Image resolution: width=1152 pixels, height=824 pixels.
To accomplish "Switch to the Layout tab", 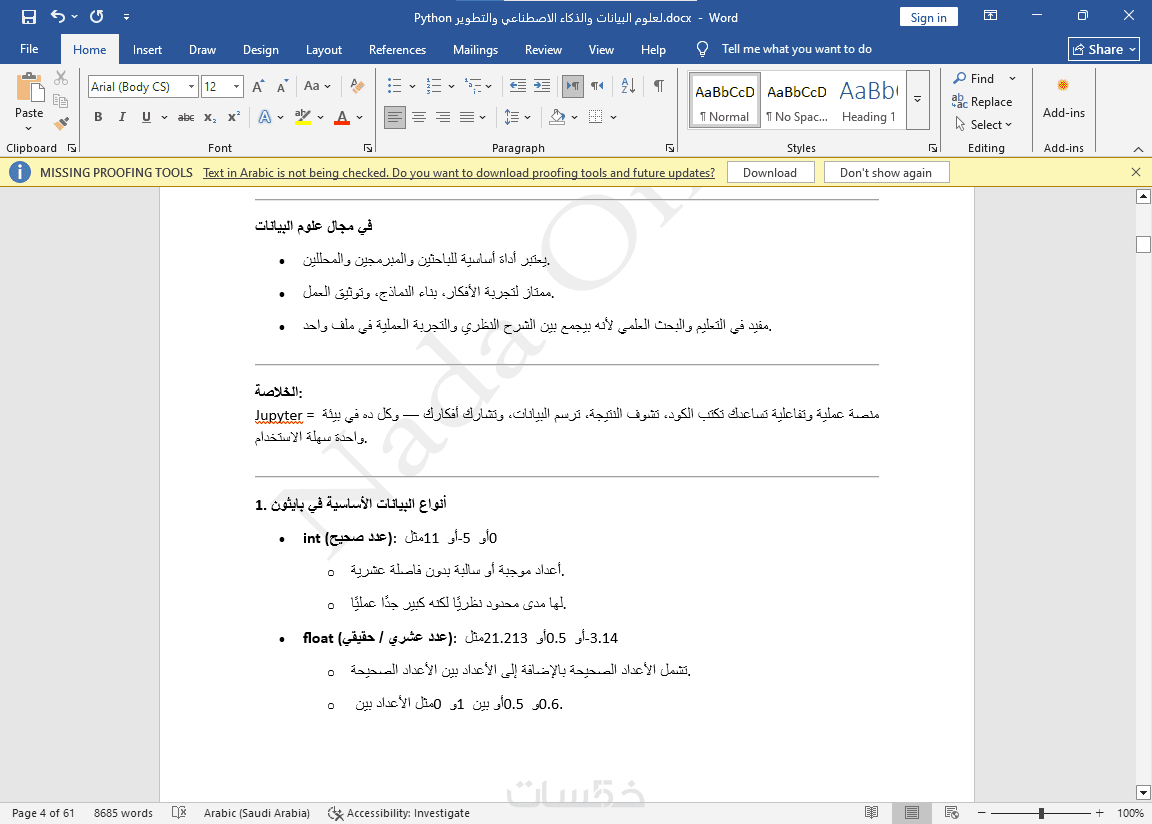I will tap(324, 49).
